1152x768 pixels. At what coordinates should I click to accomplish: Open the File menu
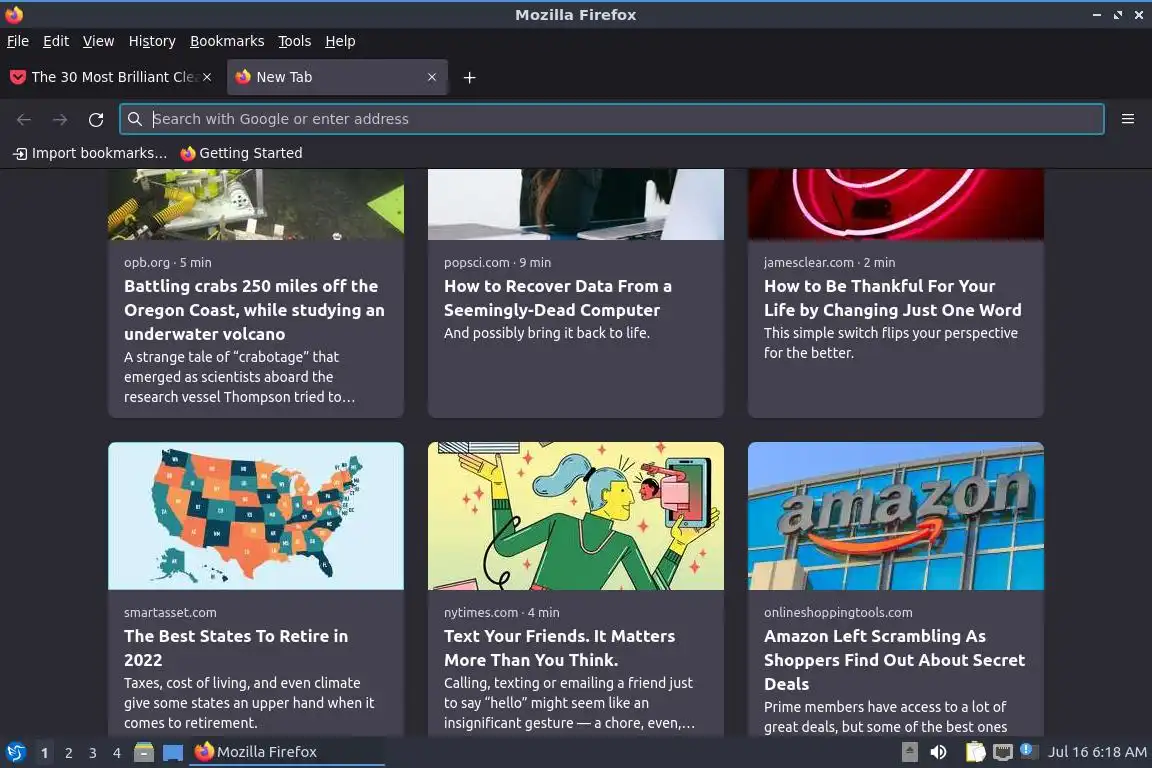[x=18, y=41]
